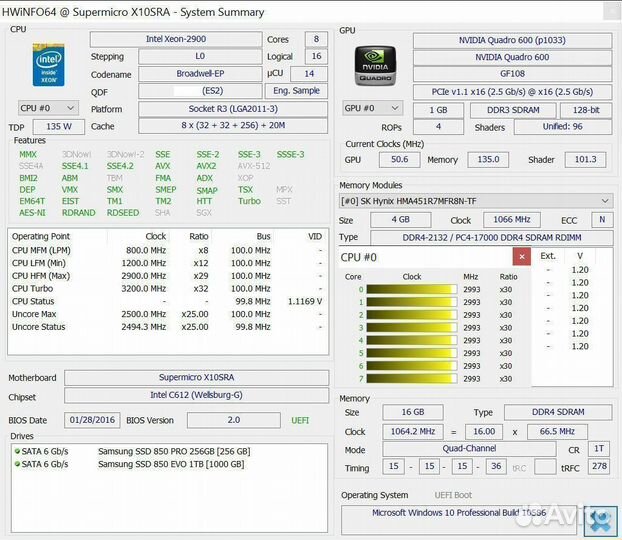Click the stepping L0 field
Screen dimensions: 622x540
pos(200,56)
